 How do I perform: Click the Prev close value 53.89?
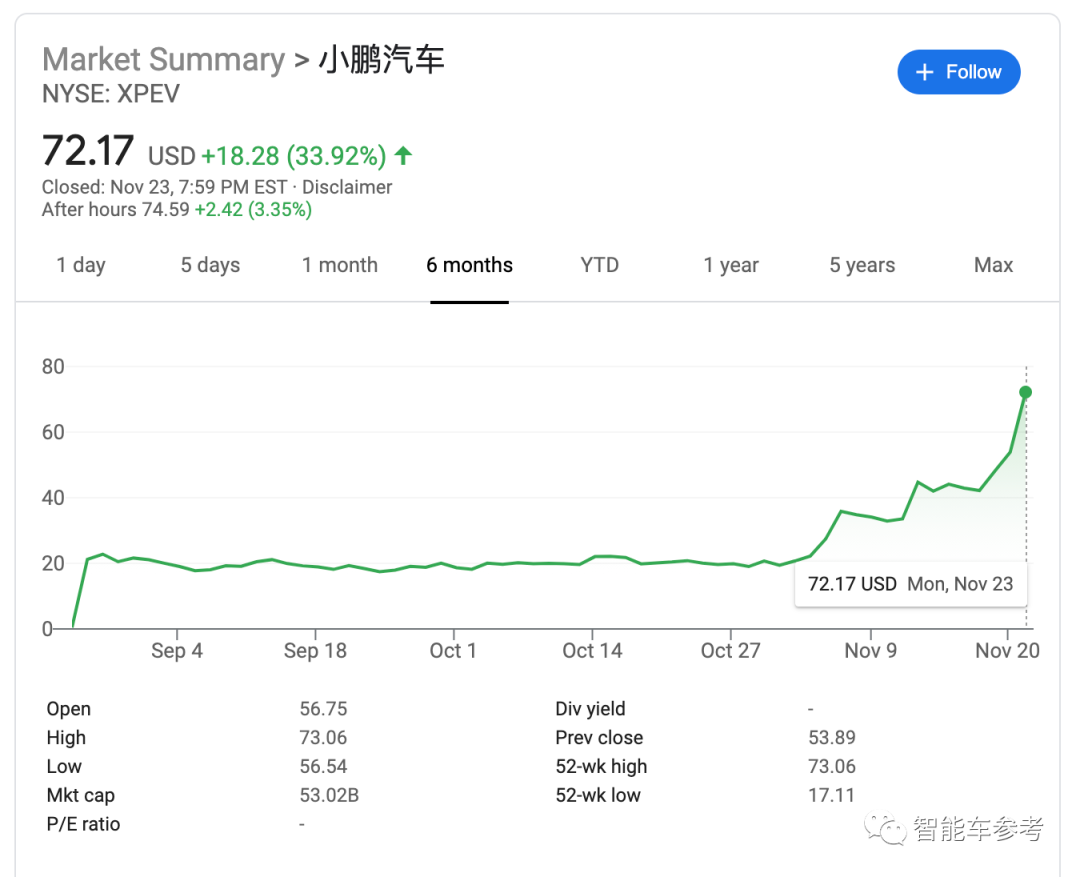click(x=832, y=738)
